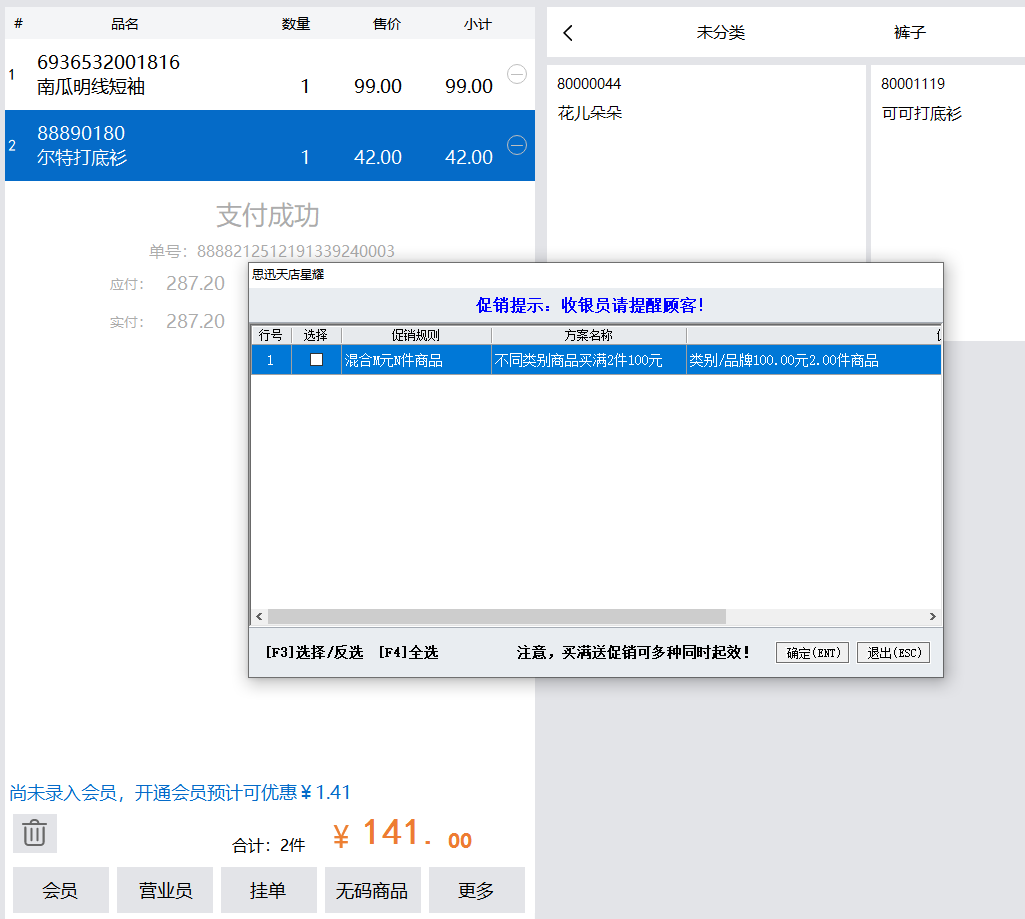
Task: Click the trash bin delete icon
Action: coord(35,833)
